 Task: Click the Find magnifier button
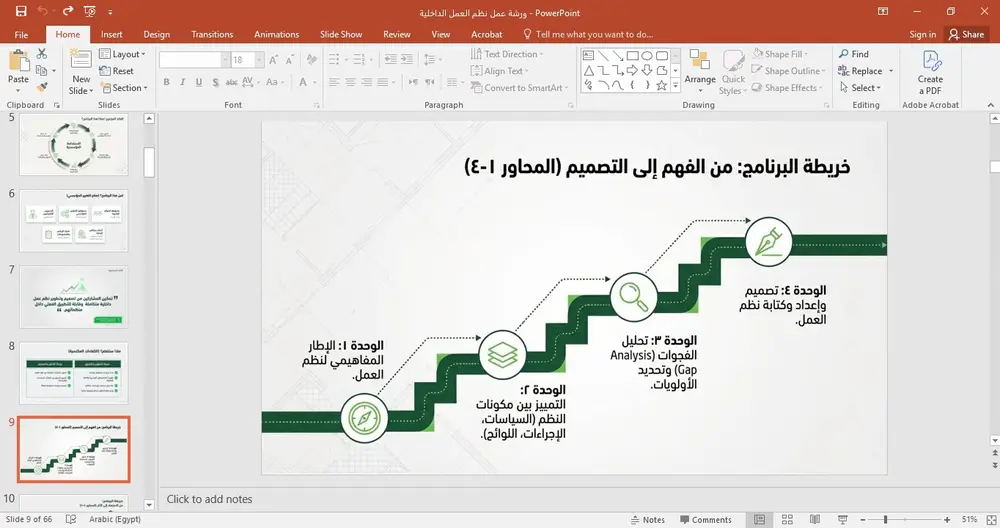(854, 54)
